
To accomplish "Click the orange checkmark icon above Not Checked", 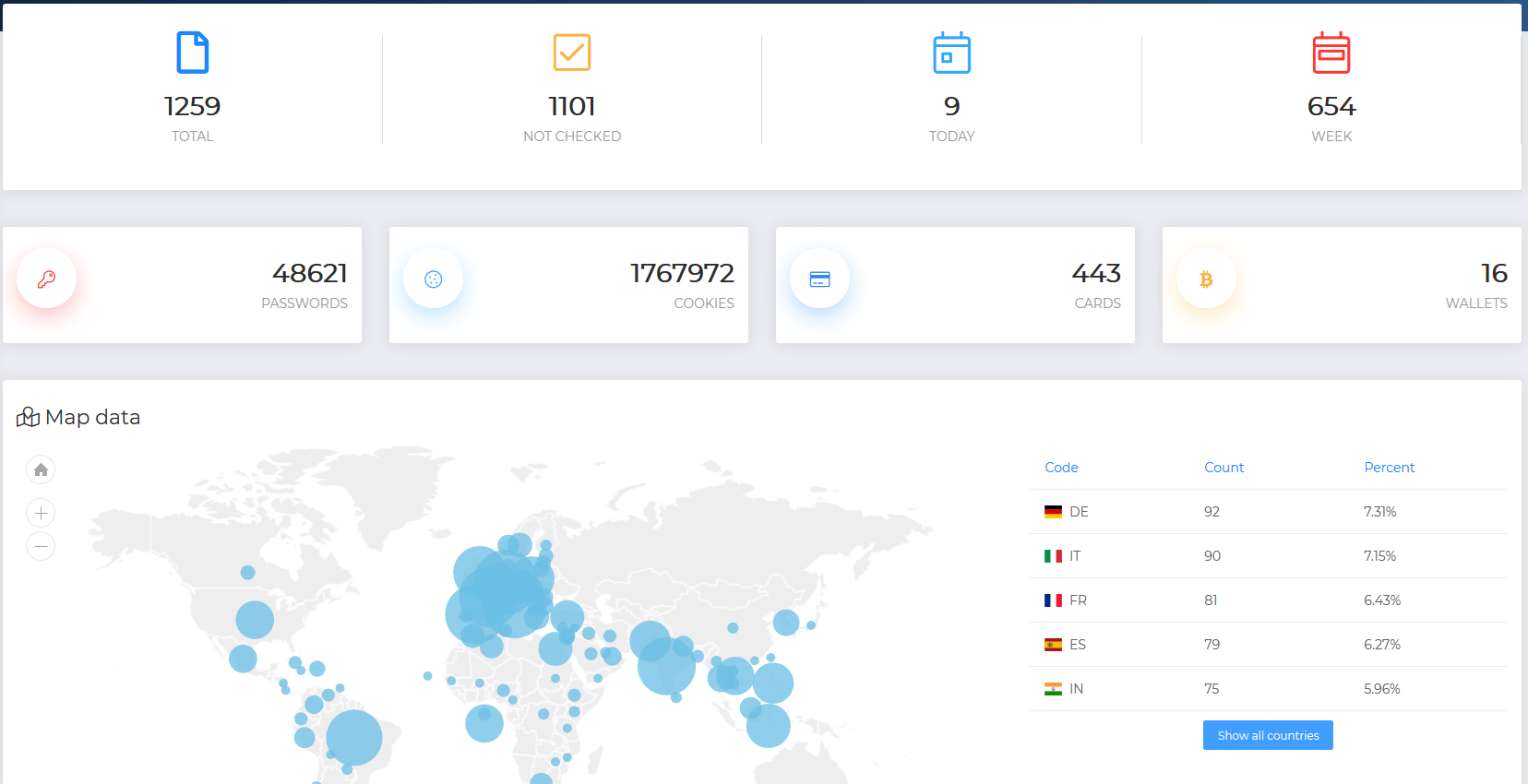I will point(571,53).
